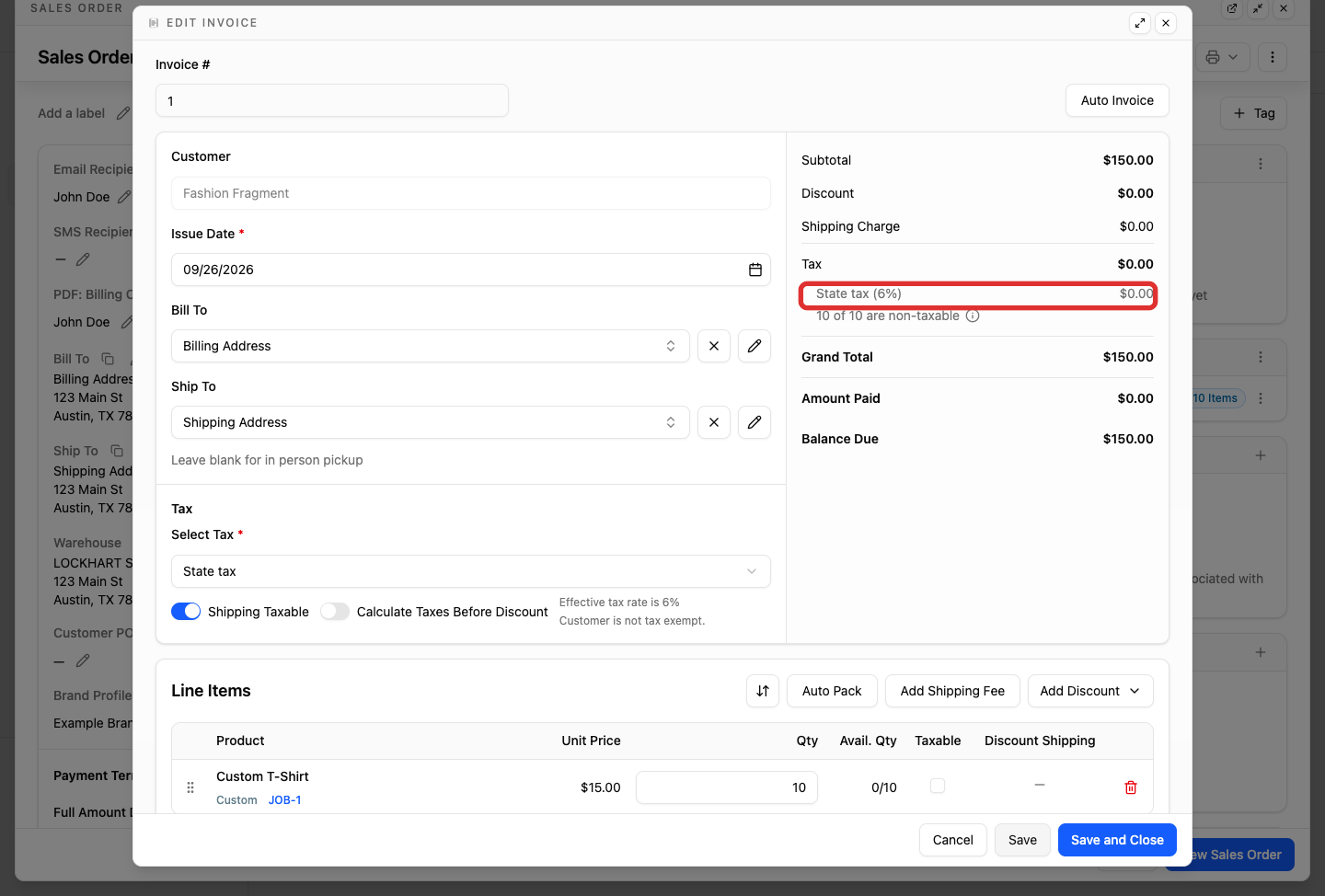Expand the Add Discount dropdown
This screenshot has height=896, width=1325.
(x=1090, y=691)
